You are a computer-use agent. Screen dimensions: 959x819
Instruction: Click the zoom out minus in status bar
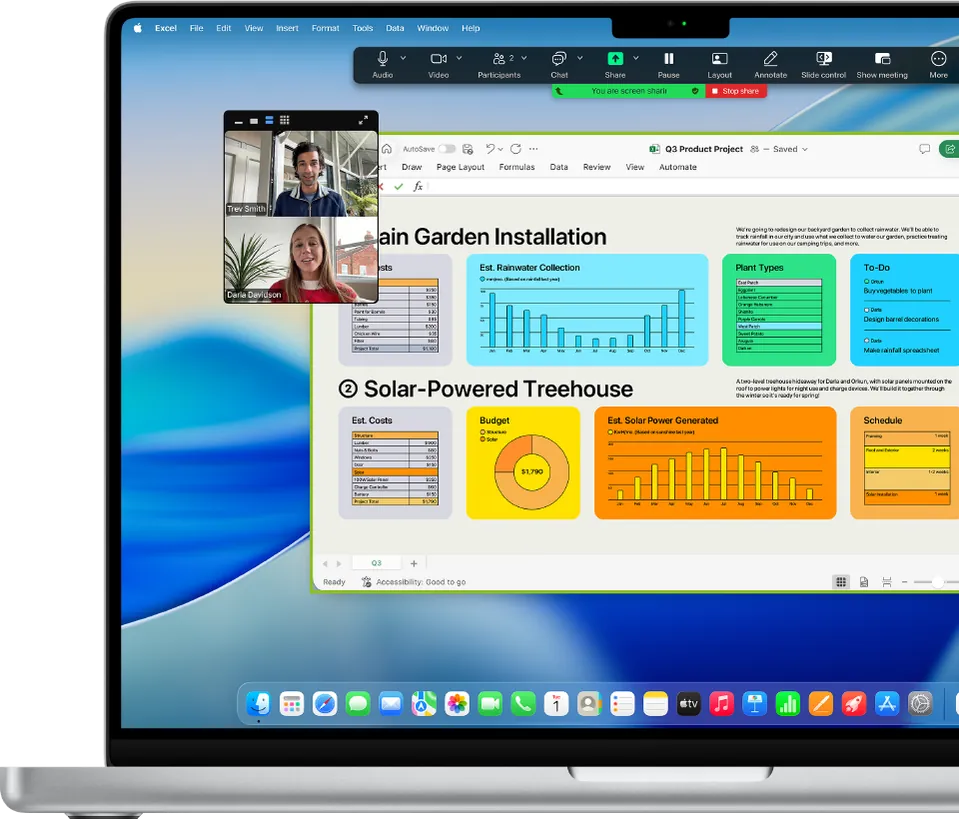click(904, 582)
